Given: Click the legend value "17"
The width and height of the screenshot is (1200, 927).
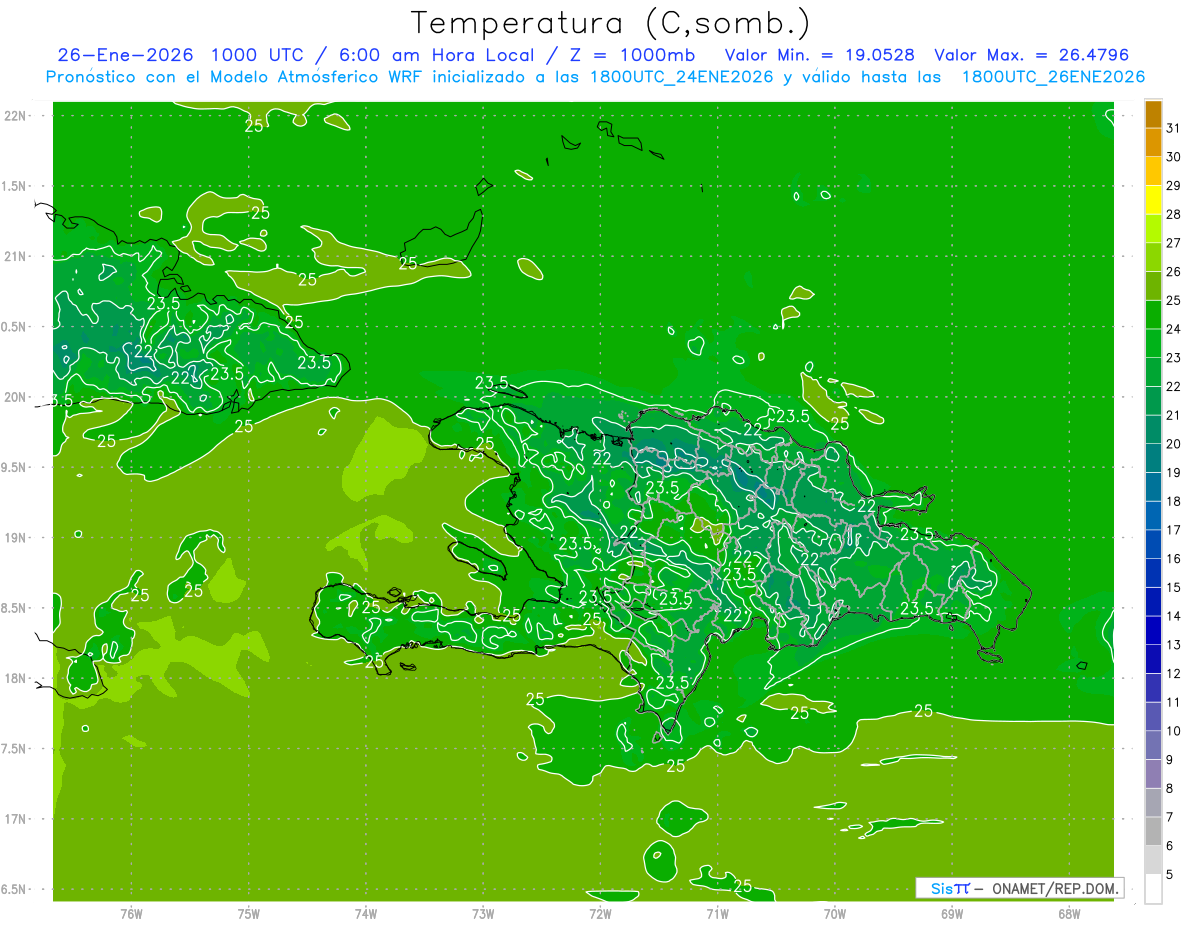Looking at the screenshot, I should coord(1173,530).
